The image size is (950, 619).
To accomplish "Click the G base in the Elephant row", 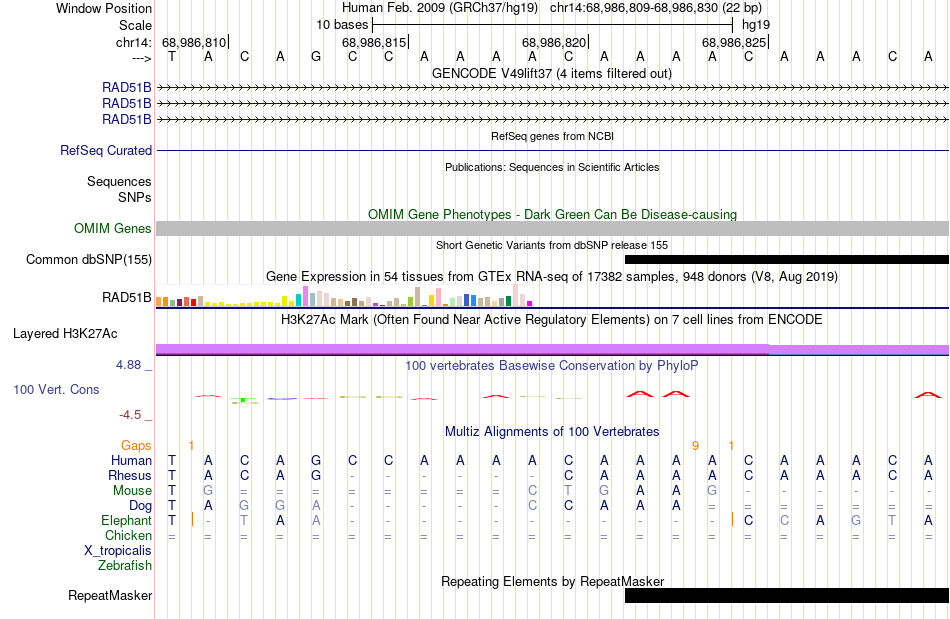I will pos(856,520).
